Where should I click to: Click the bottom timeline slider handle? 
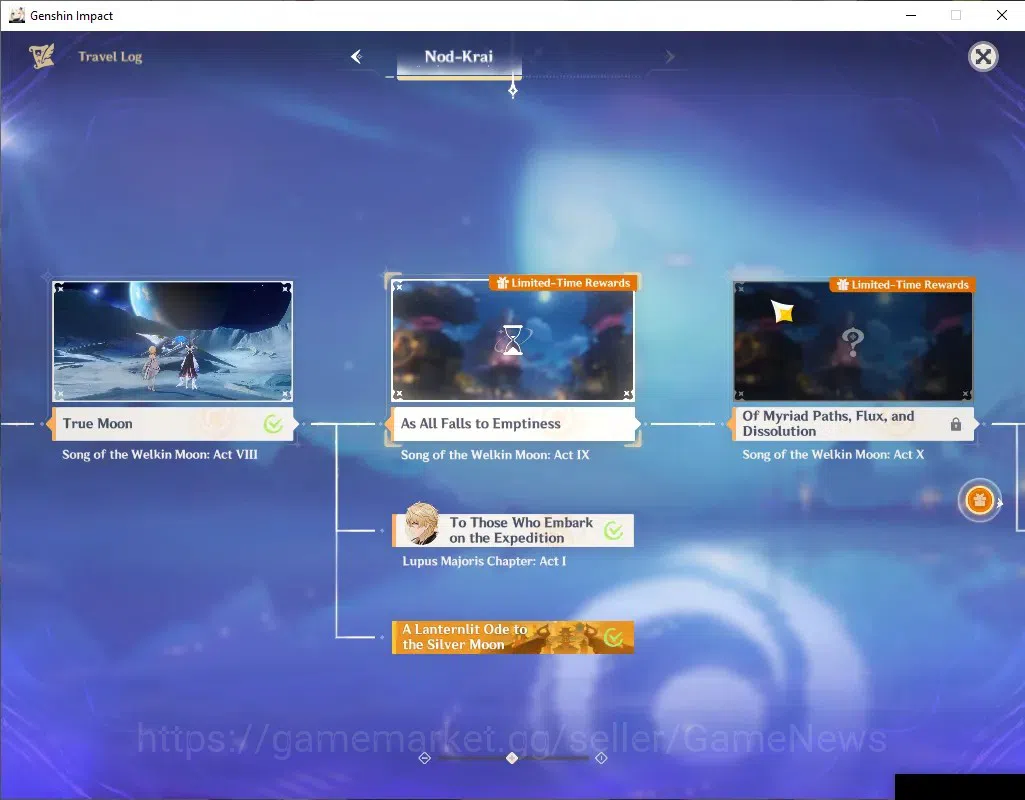pyautogui.click(x=512, y=758)
